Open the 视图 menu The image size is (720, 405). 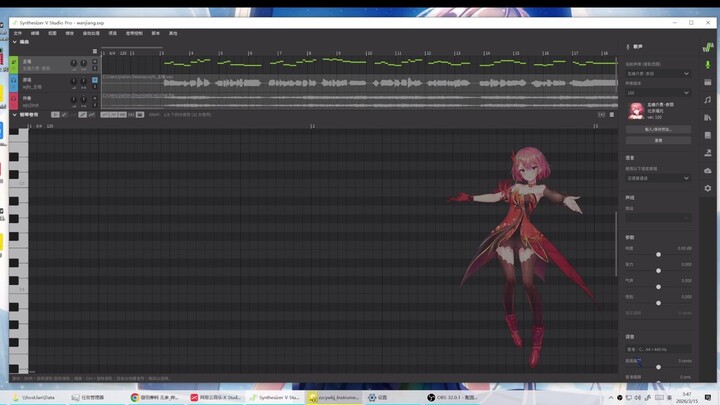[52, 34]
